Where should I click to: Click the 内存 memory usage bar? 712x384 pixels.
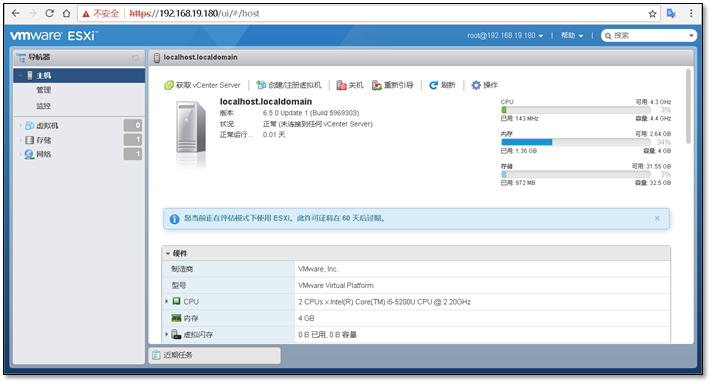575,142
